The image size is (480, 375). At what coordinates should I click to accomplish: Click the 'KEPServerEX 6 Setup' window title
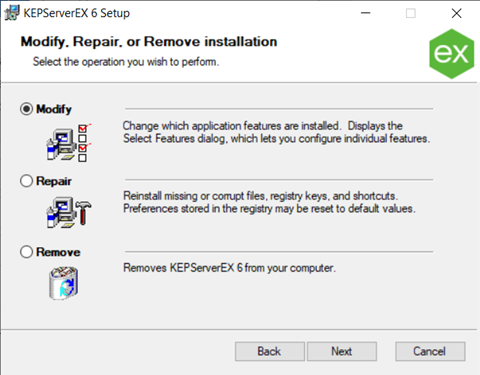(77, 13)
